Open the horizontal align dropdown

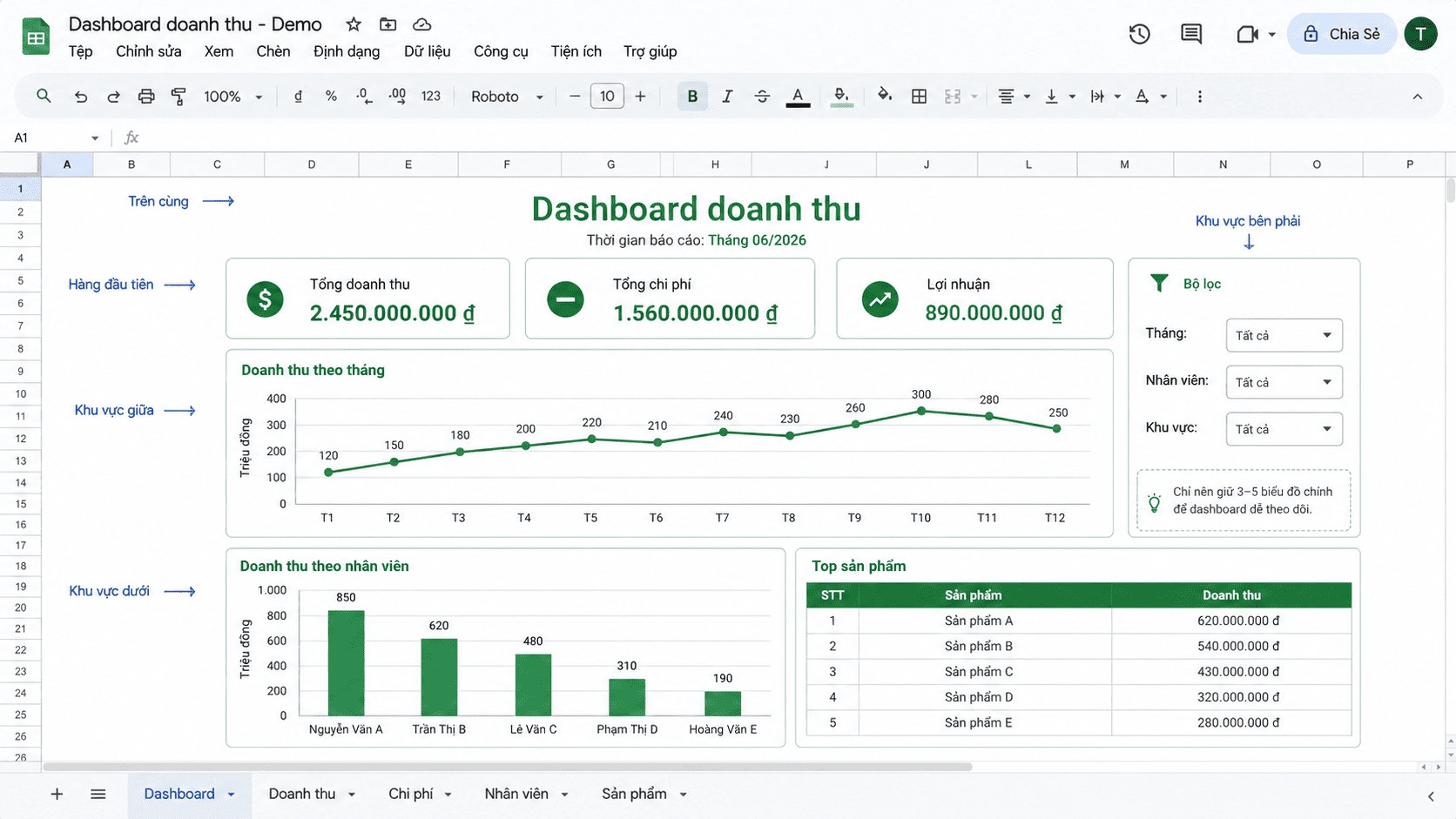tap(1014, 97)
